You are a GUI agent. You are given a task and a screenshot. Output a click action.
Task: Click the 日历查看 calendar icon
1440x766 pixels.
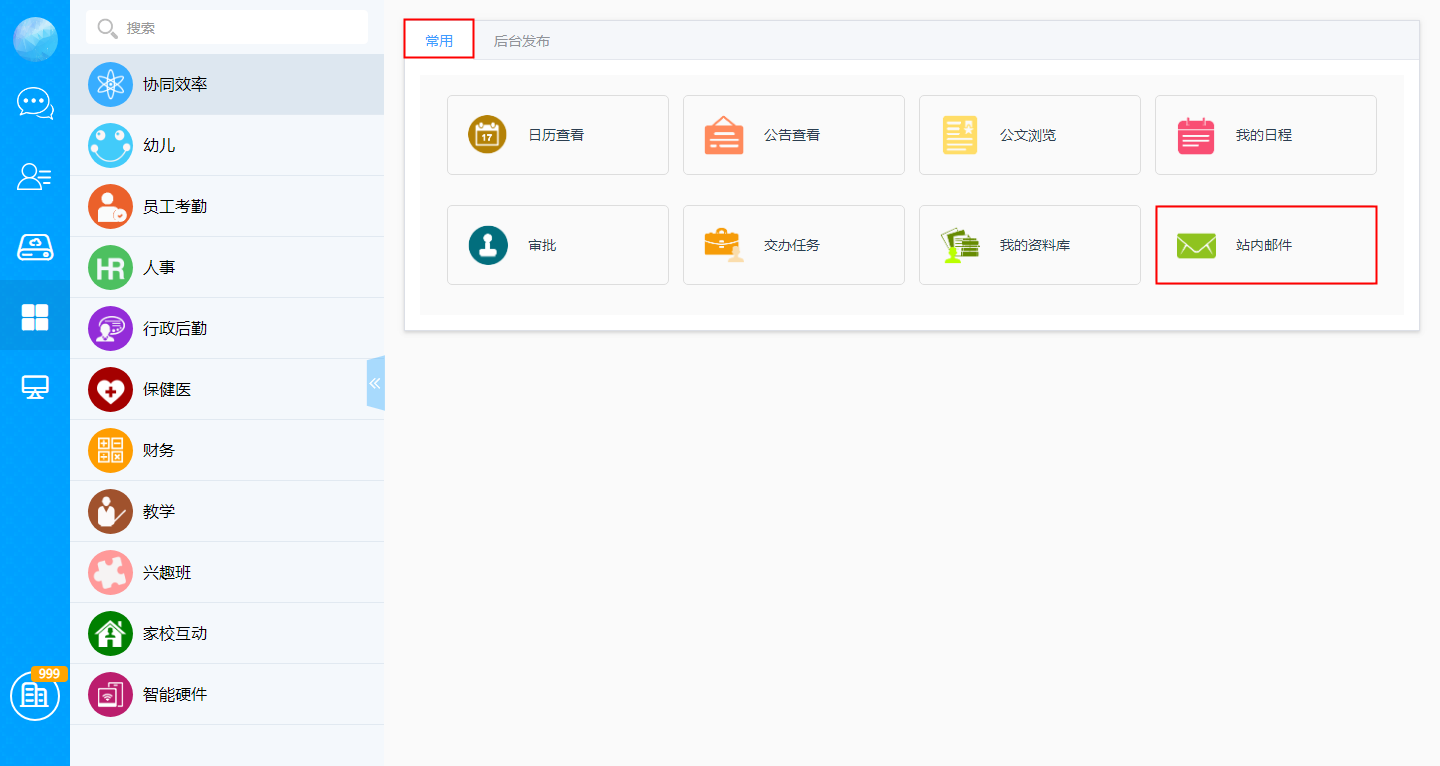tap(487, 135)
